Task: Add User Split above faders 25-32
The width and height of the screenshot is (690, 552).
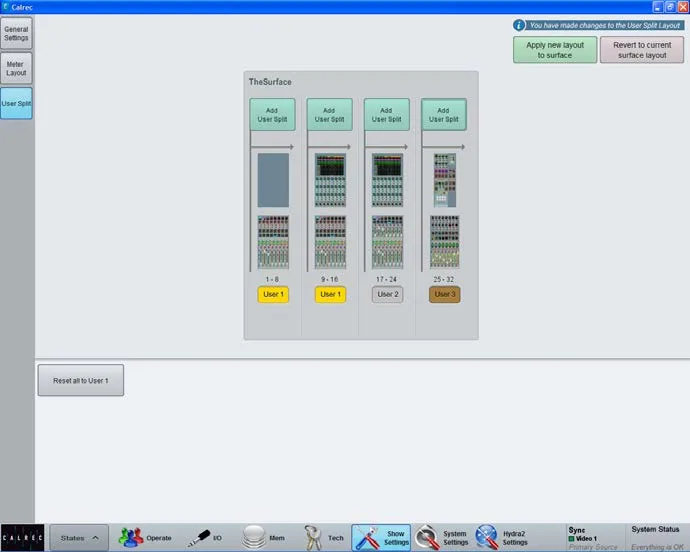Action: [x=444, y=114]
